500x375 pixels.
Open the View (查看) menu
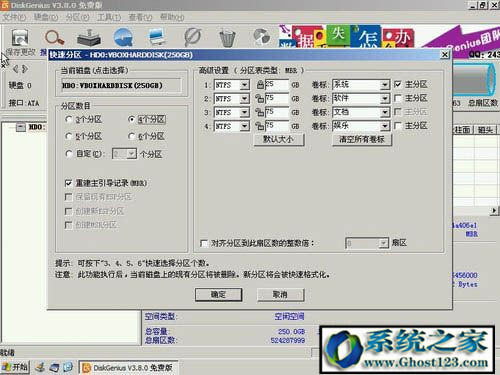coord(140,17)
